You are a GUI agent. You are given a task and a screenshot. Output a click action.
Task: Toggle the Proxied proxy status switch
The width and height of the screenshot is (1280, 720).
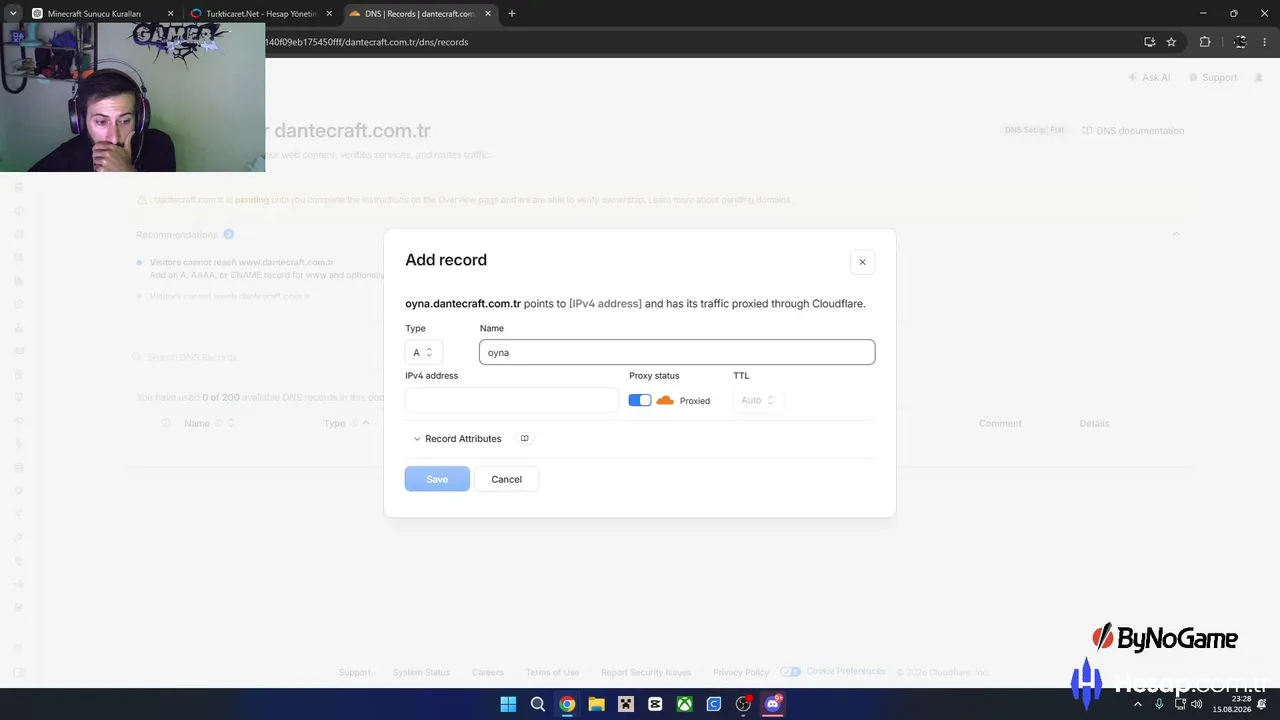[x=640, y=400]
